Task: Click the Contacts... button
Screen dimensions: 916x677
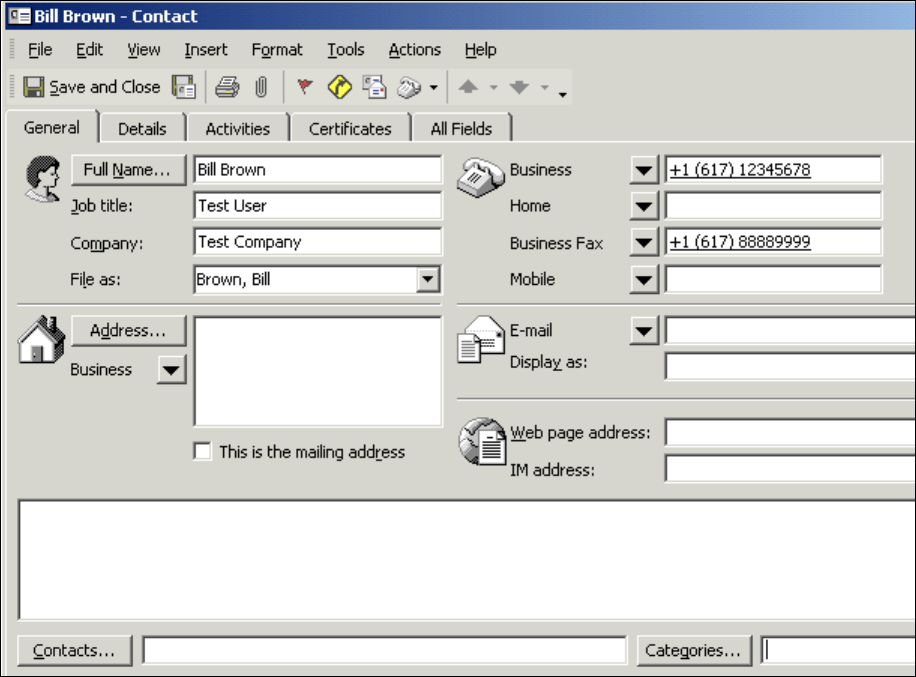Action: tap(74, 650)
